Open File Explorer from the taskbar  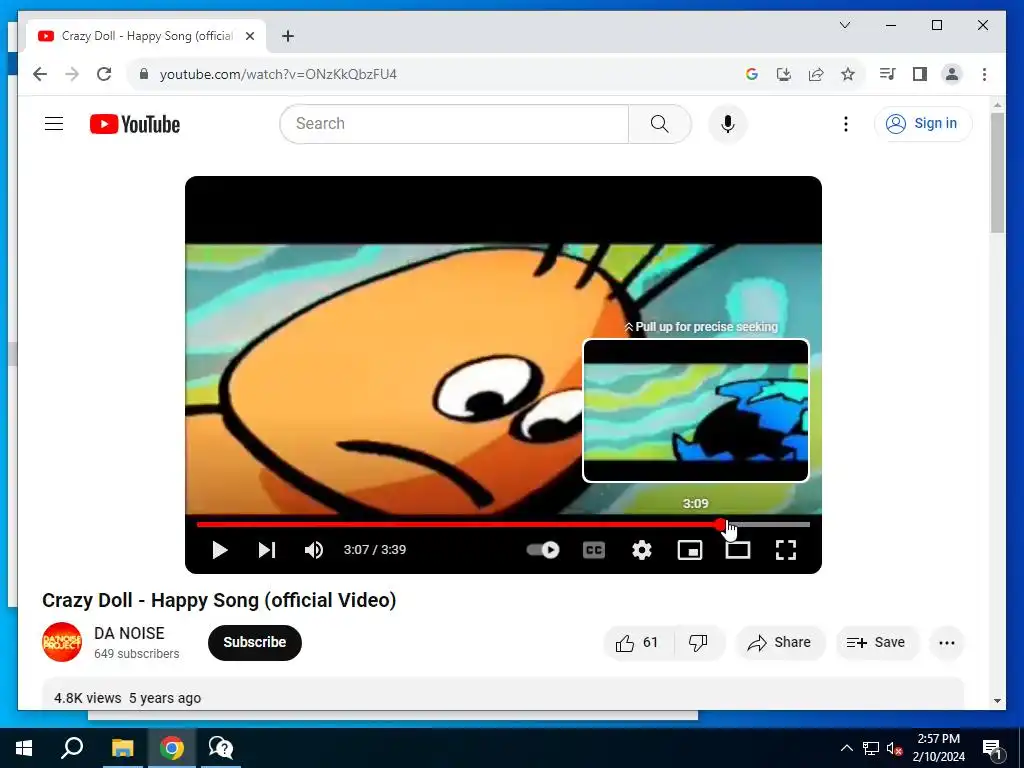tap(122, 748)
